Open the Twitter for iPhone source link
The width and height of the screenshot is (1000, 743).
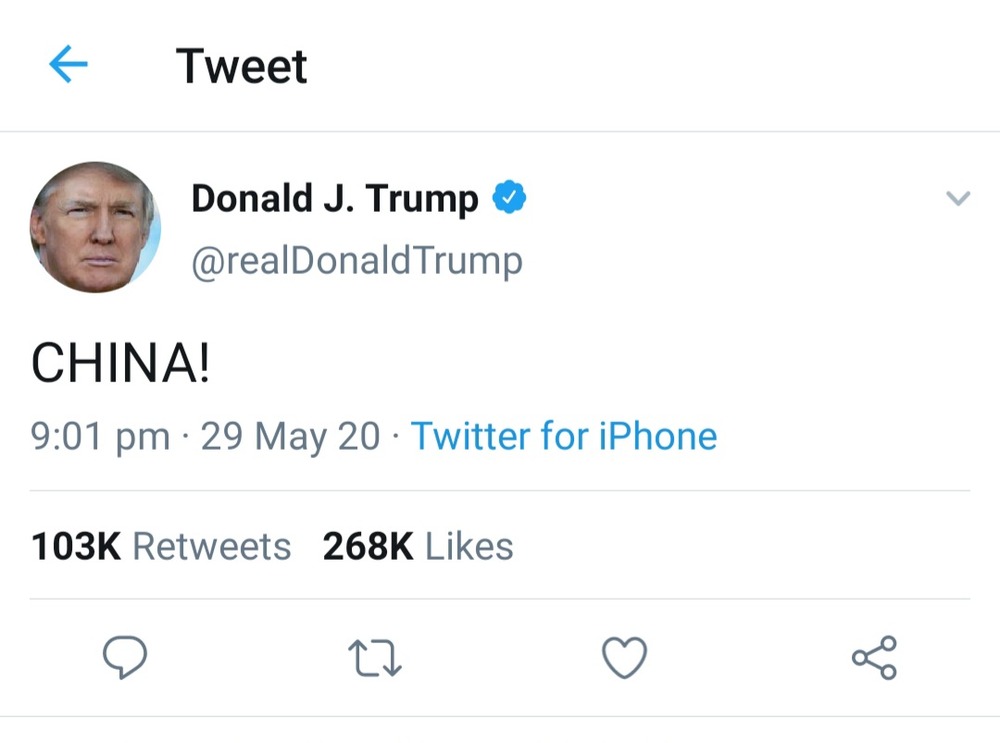(564, 437)
